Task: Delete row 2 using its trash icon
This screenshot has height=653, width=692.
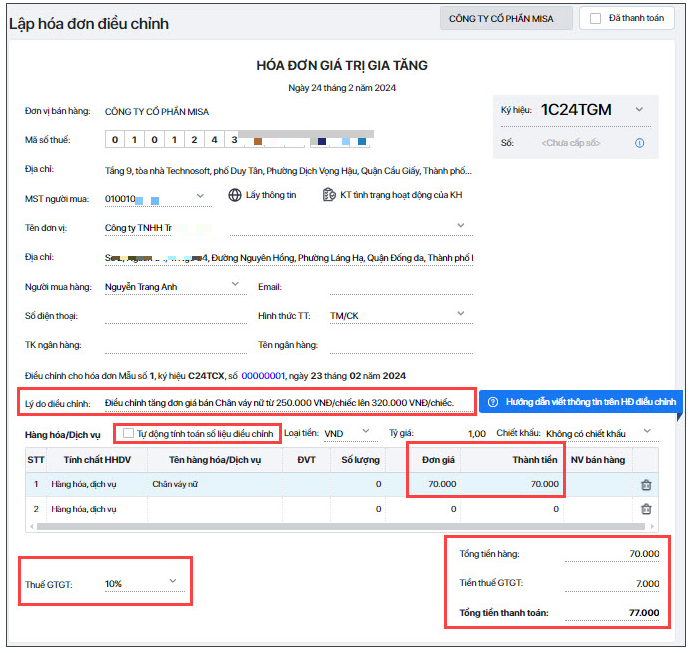Action: coord(646,509)
